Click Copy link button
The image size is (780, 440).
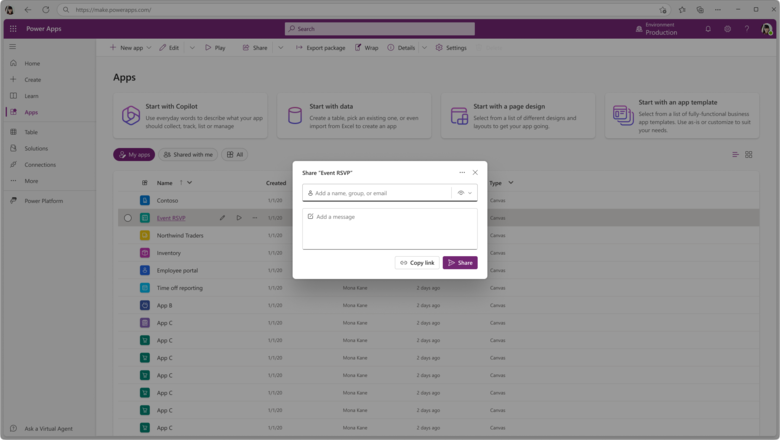(x=417, y=263)
